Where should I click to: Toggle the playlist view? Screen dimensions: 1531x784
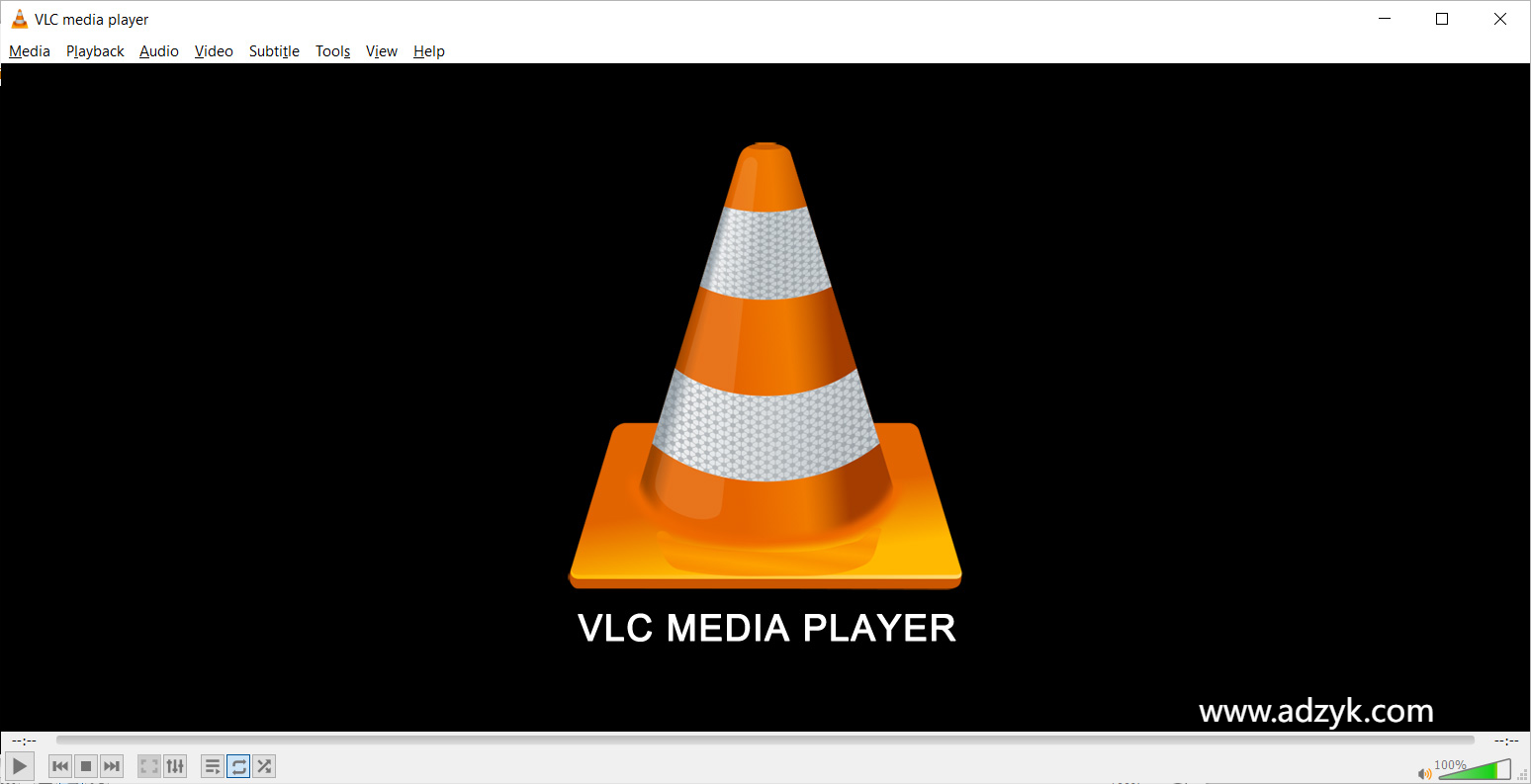tap(213, 766)
